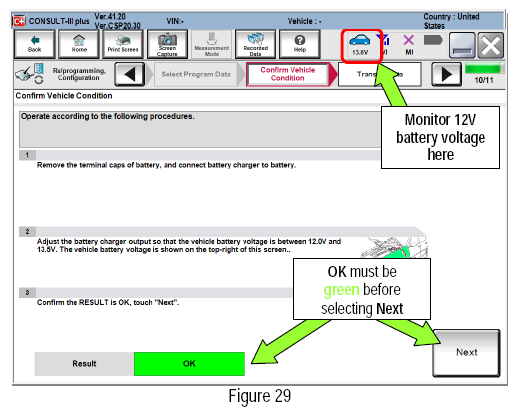This screenshot has height=416, width=517.
Task: Advance to next step with right arrow
Action: click(446, 74)
